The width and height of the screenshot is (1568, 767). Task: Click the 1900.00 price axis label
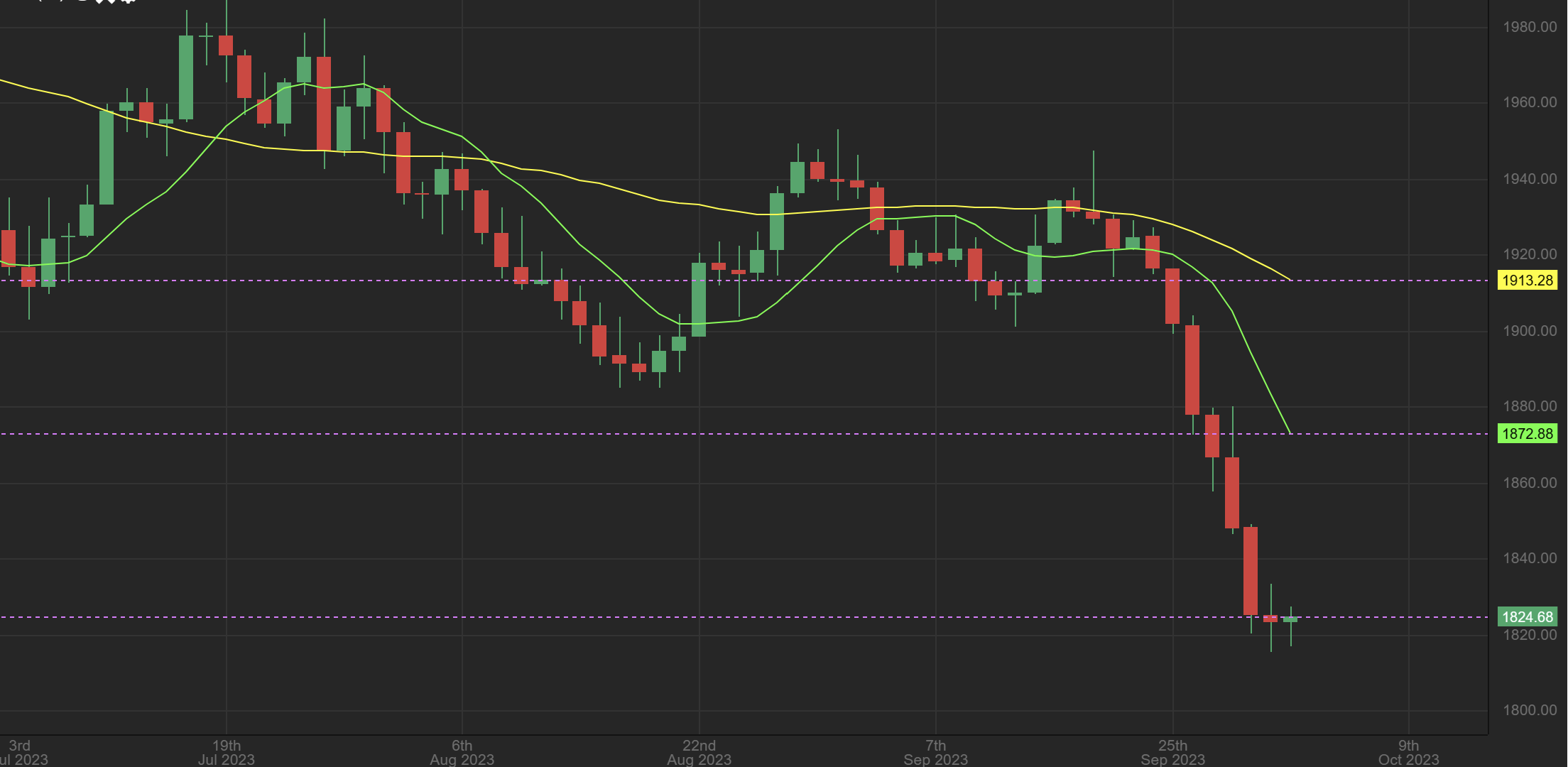point(1530,331)
